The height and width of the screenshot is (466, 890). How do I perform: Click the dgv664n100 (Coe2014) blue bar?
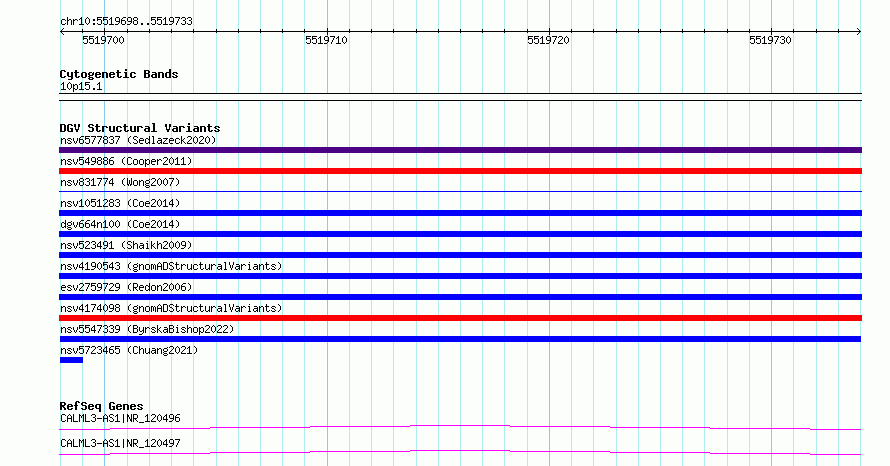[460, 234]
